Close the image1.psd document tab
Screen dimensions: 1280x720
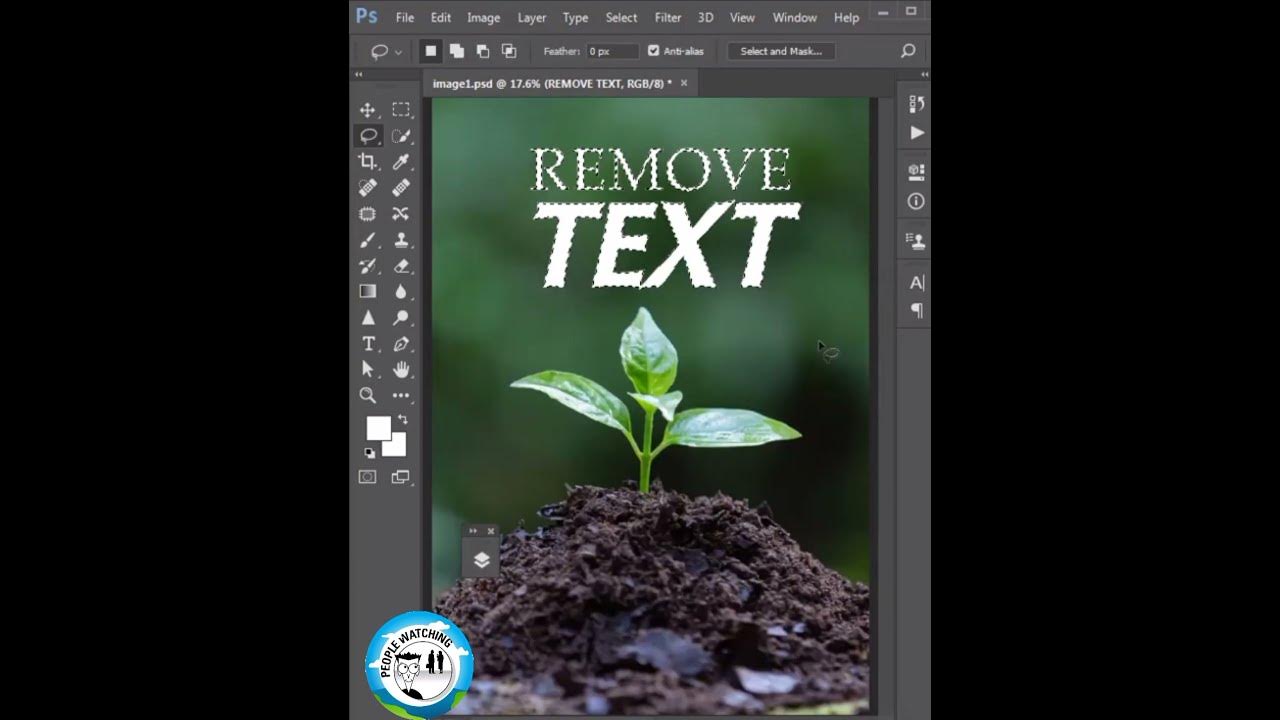[x=684, y=84]
